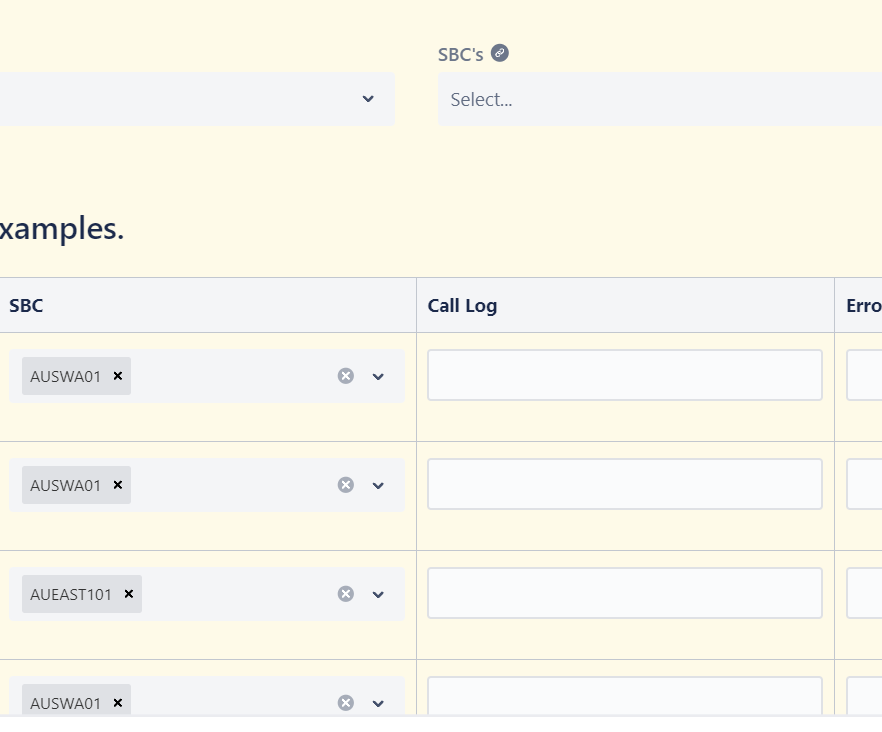Clear all selections in fourth SBC row
The image size is (882, 732).
point(346,703)
